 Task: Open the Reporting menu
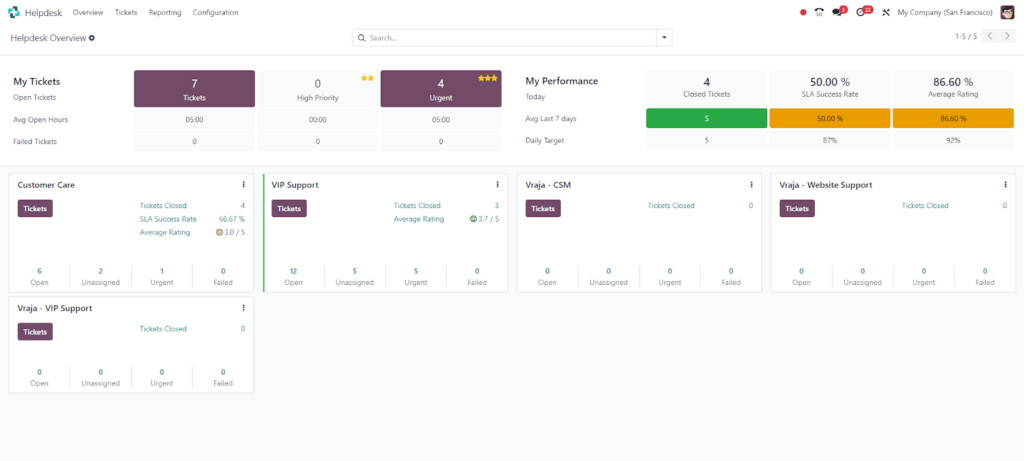coord(164,12)
